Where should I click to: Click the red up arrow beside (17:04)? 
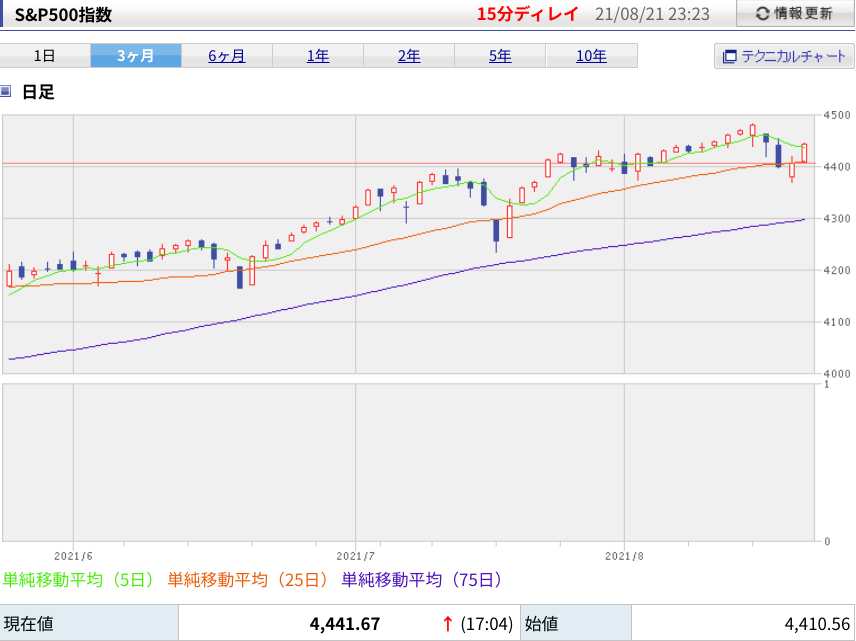[448, 624]
